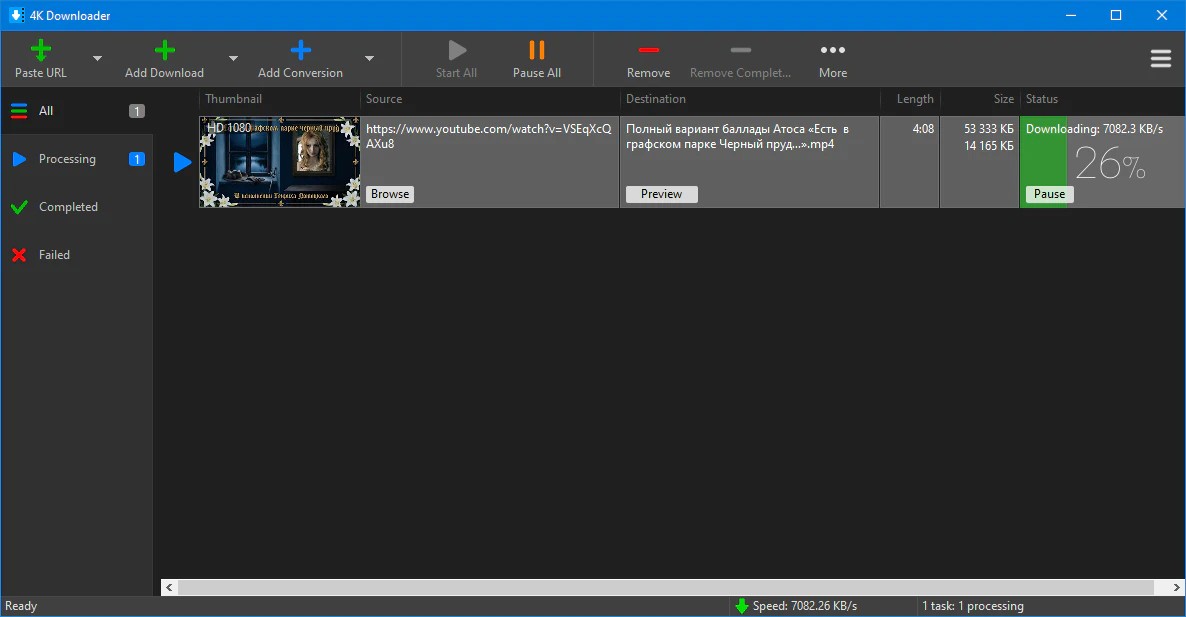This screenshot has width=1186, height=617.
Task: Show the Completed downloads list
Action: [68, 207]
